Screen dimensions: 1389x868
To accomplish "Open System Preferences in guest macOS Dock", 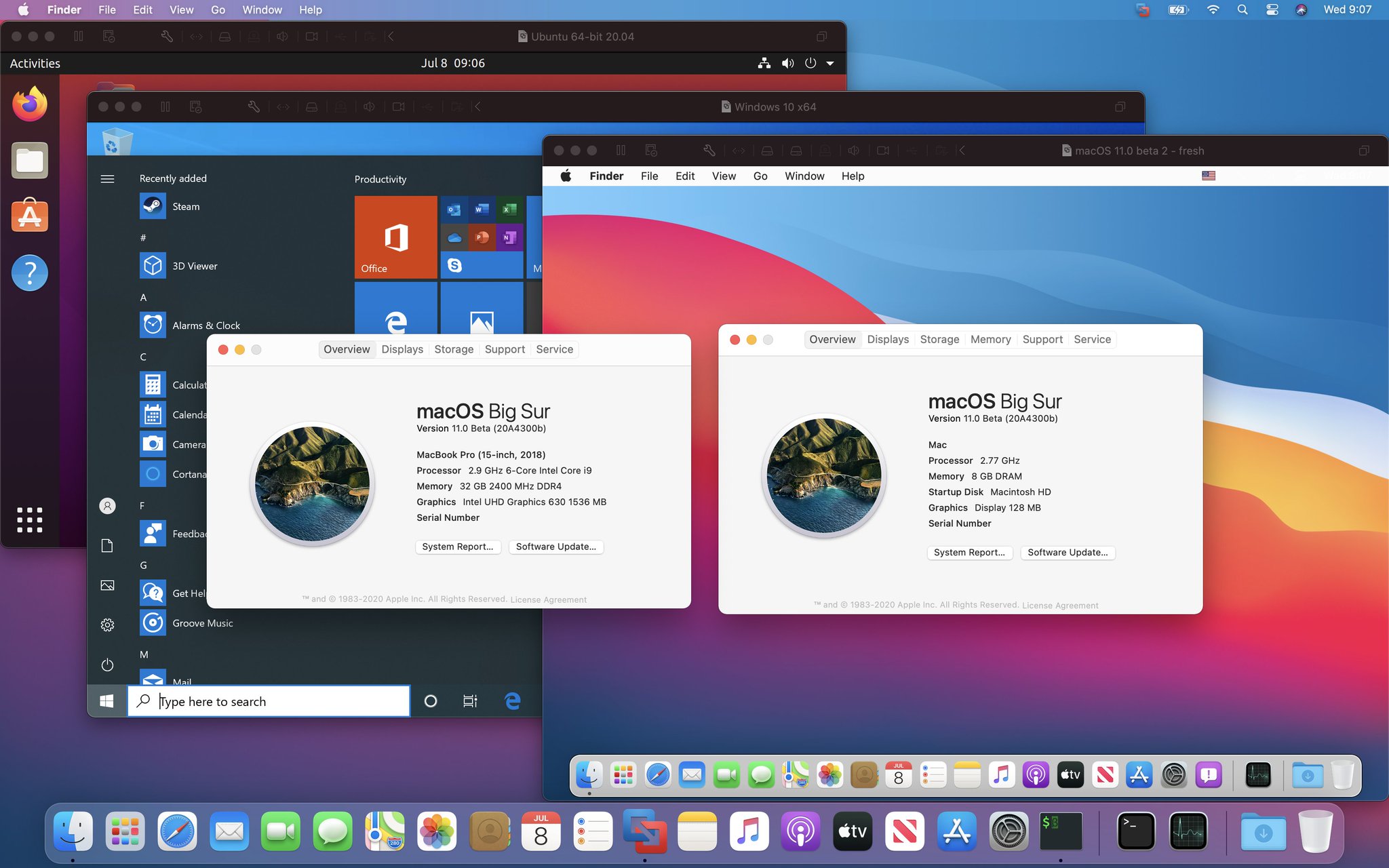I will click(x=1174, y=775).
